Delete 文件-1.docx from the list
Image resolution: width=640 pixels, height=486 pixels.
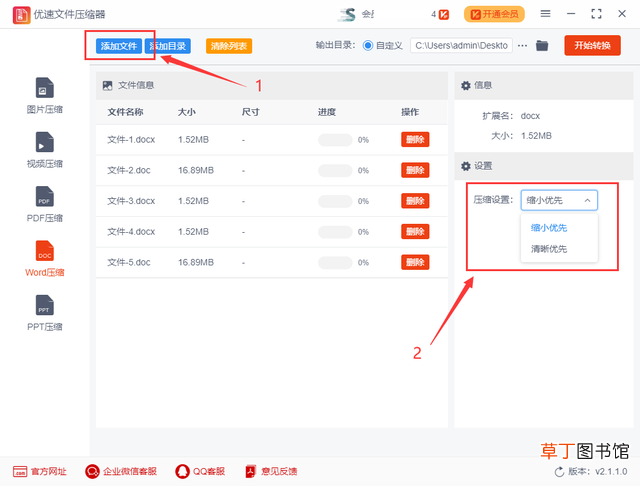pyautogui.click(x=415, y=140)
